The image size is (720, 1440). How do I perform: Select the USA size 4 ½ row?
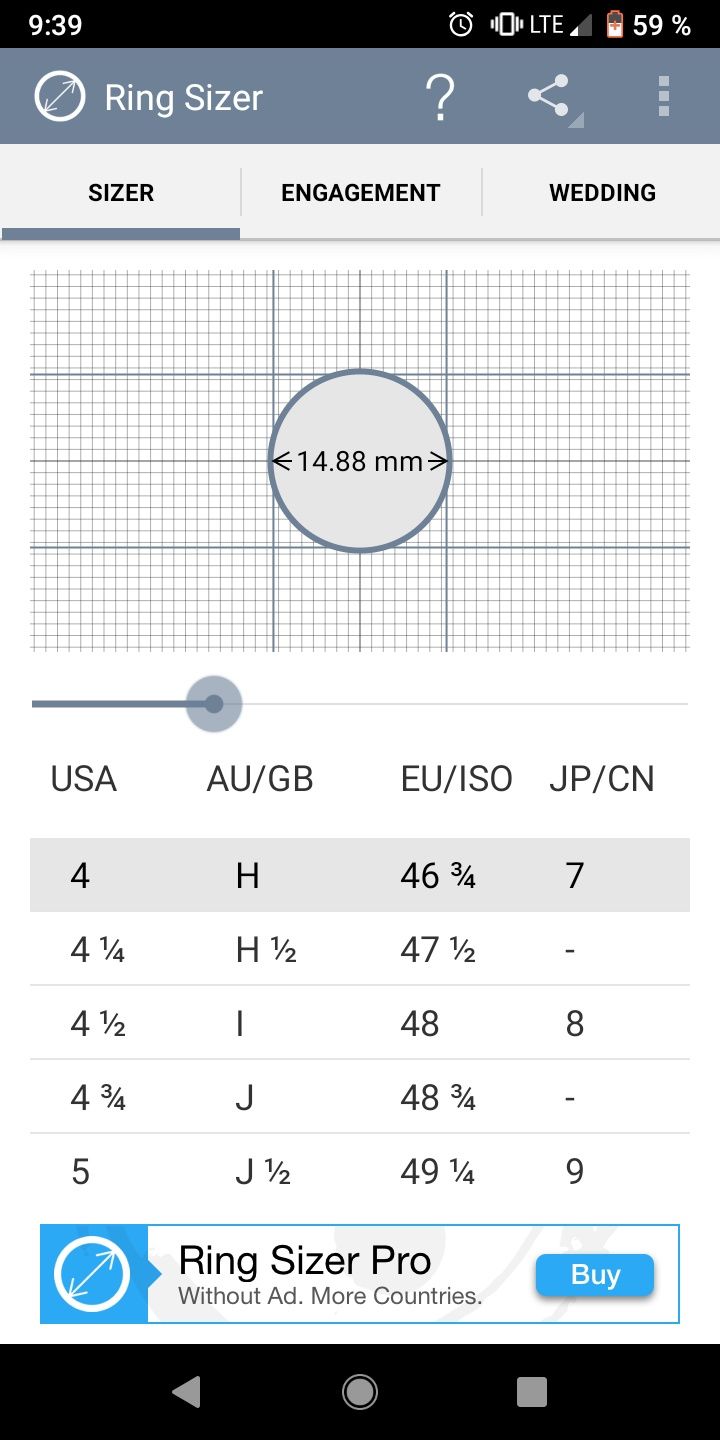click(360, 1023)
